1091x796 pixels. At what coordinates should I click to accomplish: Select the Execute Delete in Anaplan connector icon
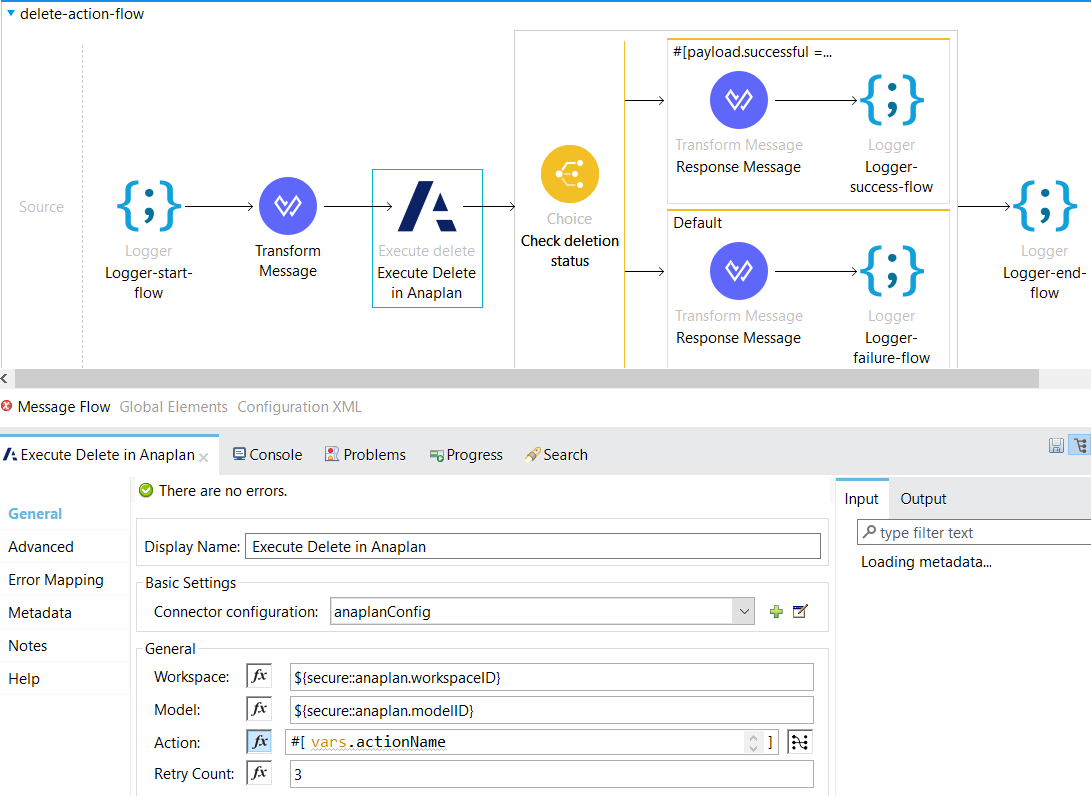coord(427,206)
